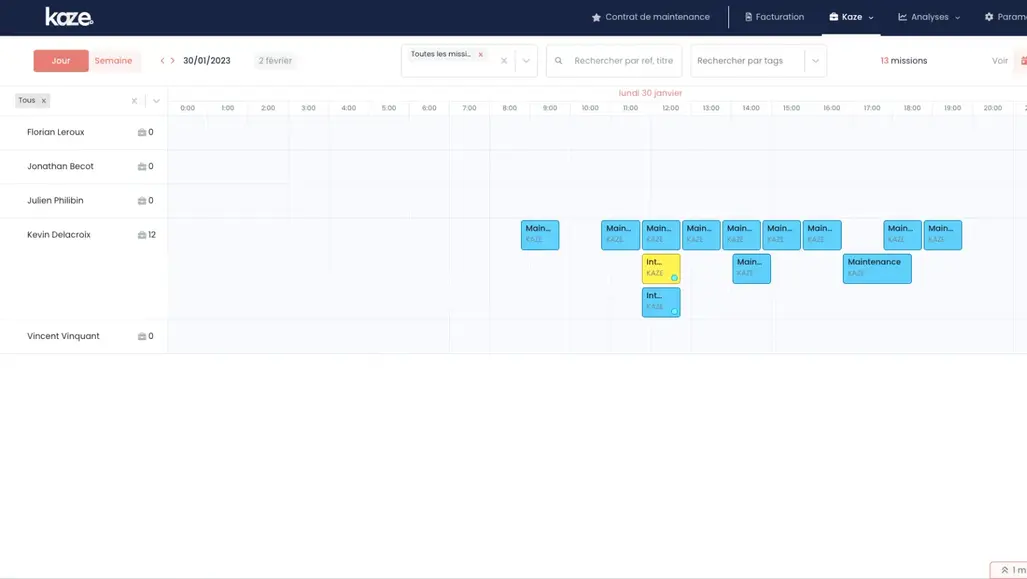This screenshot has height=579, width=1027.
Task: Select technician Kevin Delacroix
Action: tap(59, 234)
